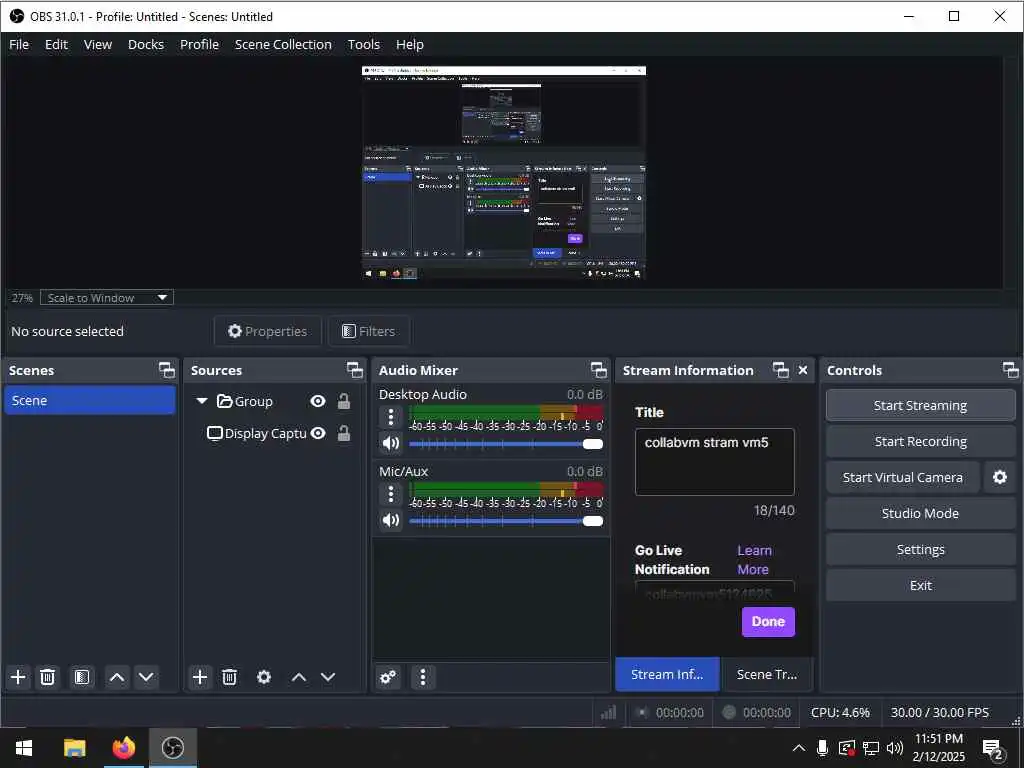Open the Scale to Window dropdown
The image size is (1024, 768).
[x=106, y=298]
